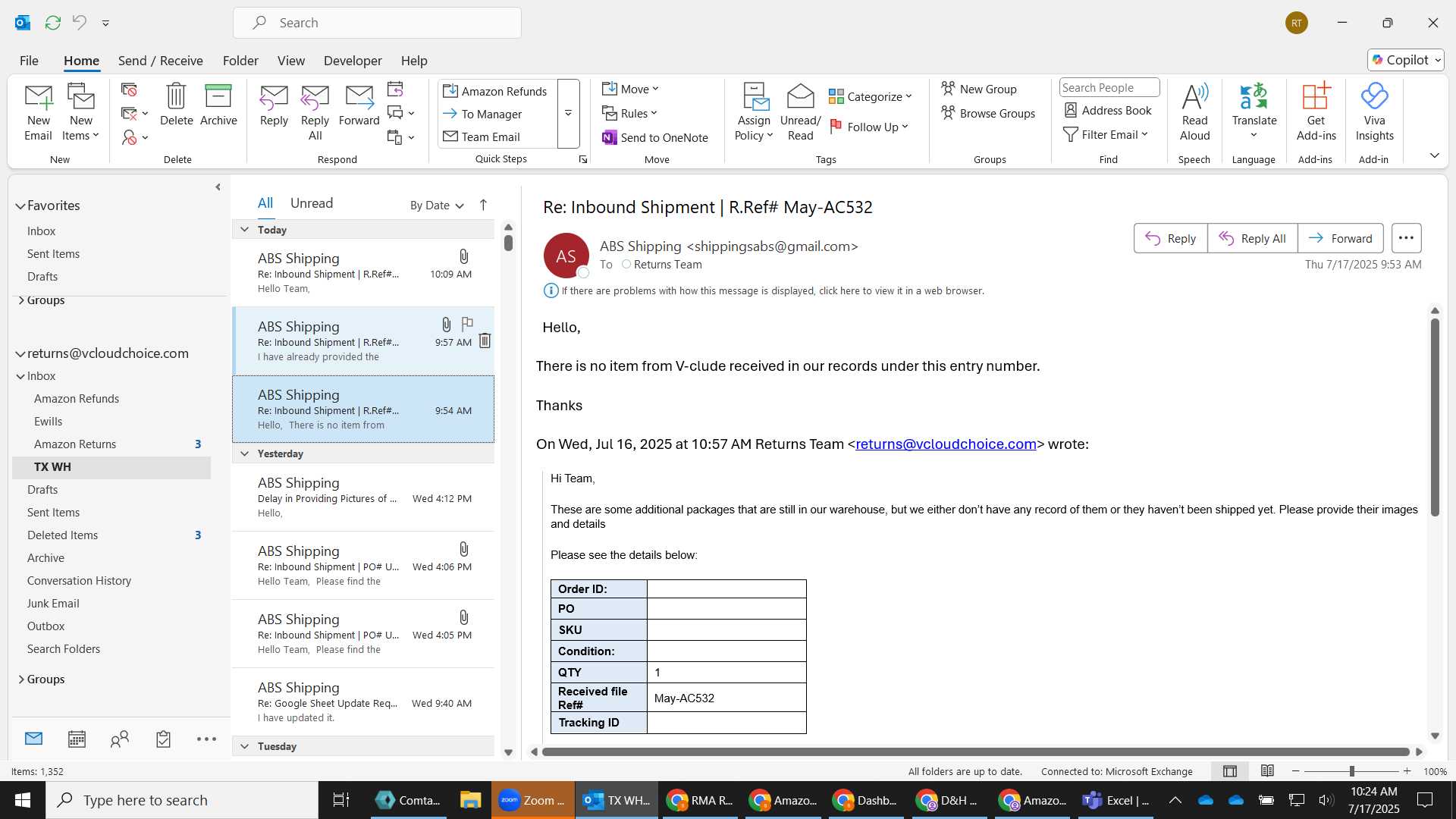Open the Zoom taskbar app
Viewport: 1456px width, 819px height.
[532, 800]
